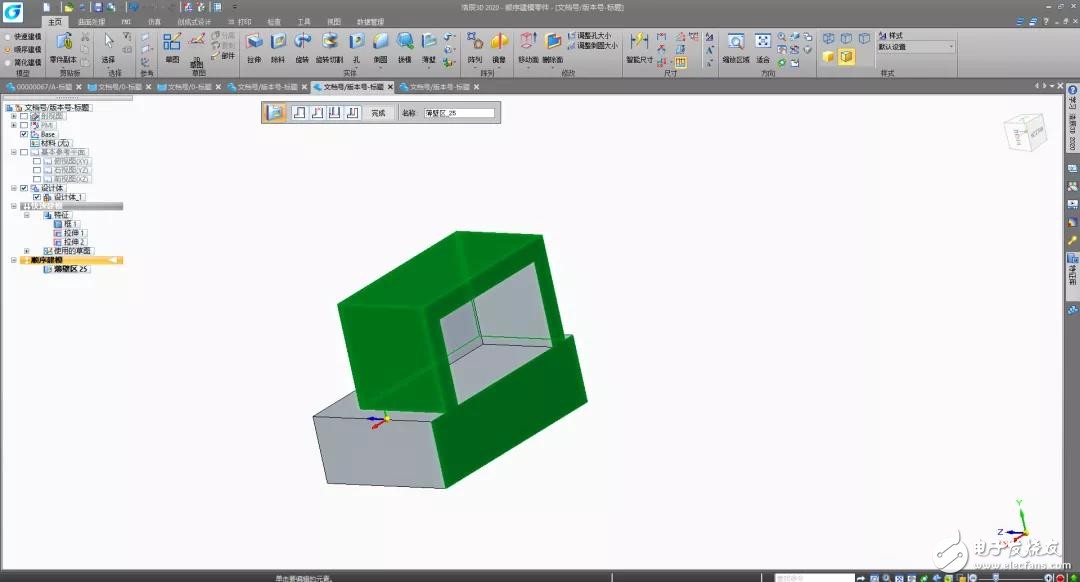Click the 适合 fit view tool

tap(762, 48)
